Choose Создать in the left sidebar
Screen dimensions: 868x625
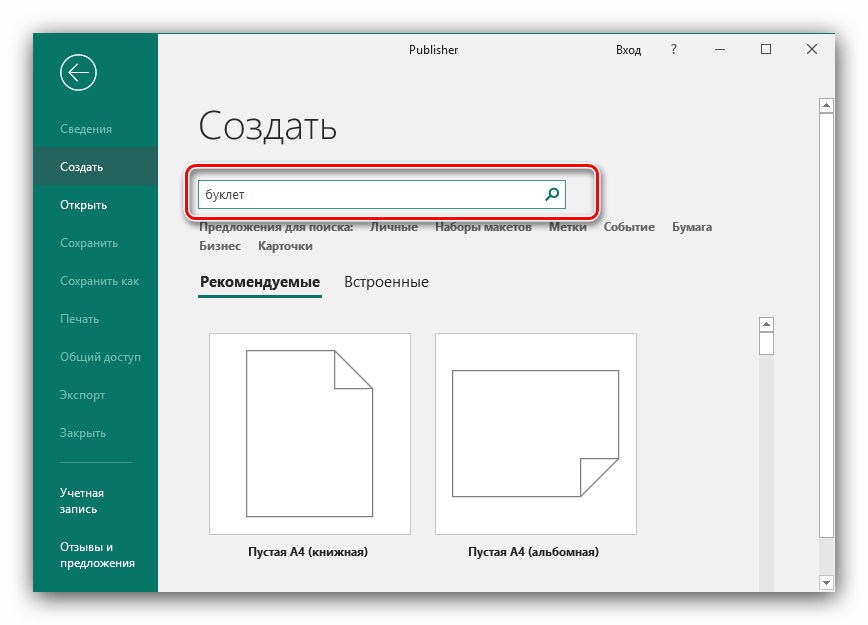pyautogui.click(x=82, y=167)
